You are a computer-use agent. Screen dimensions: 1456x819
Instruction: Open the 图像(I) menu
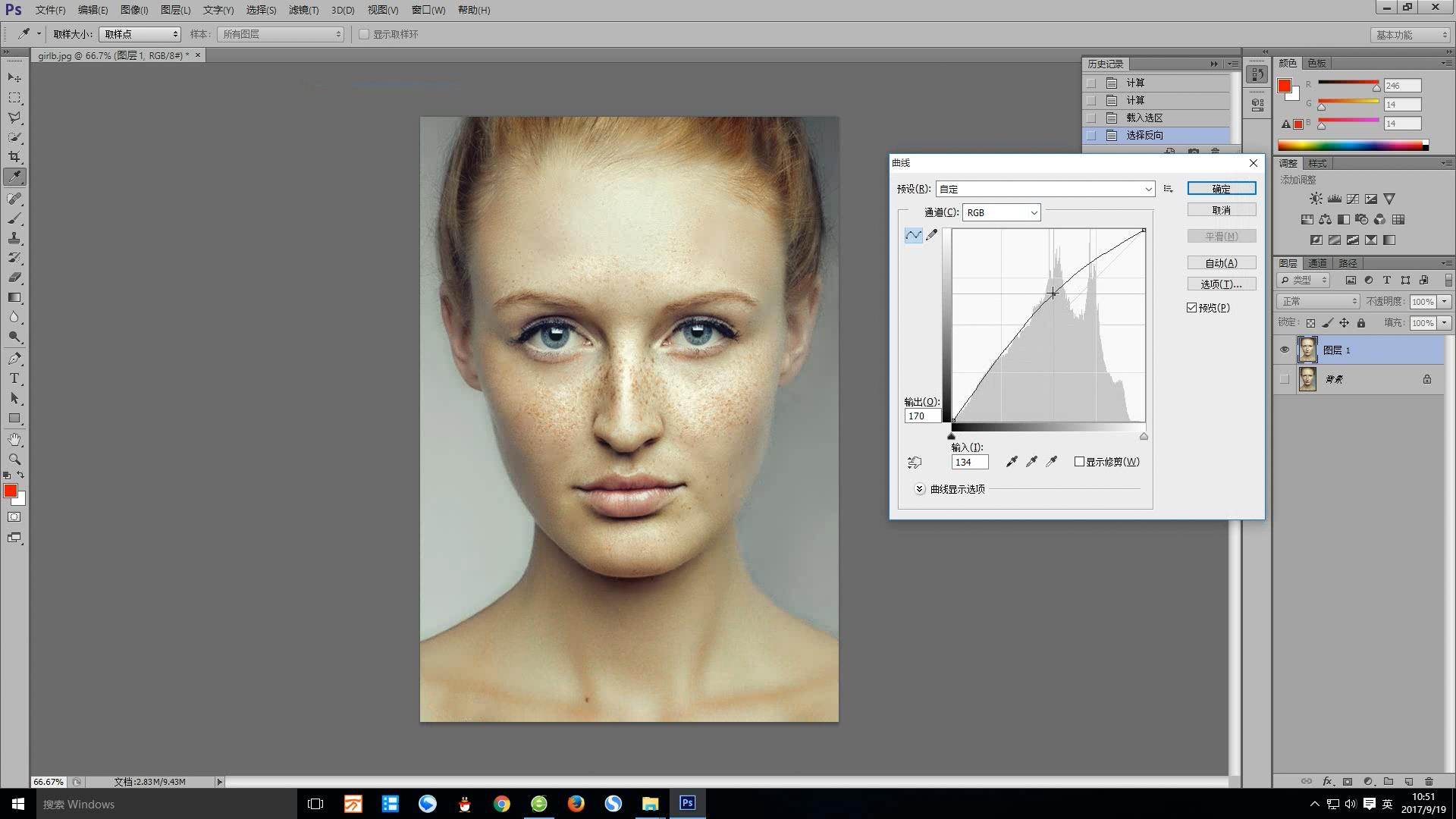134,10
